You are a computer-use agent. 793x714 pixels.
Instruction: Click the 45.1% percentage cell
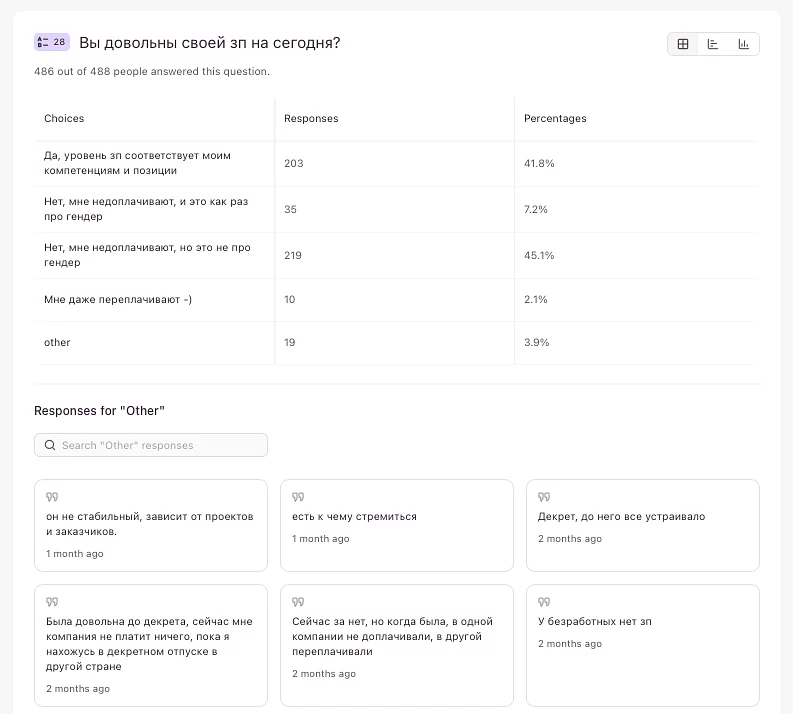539,255
